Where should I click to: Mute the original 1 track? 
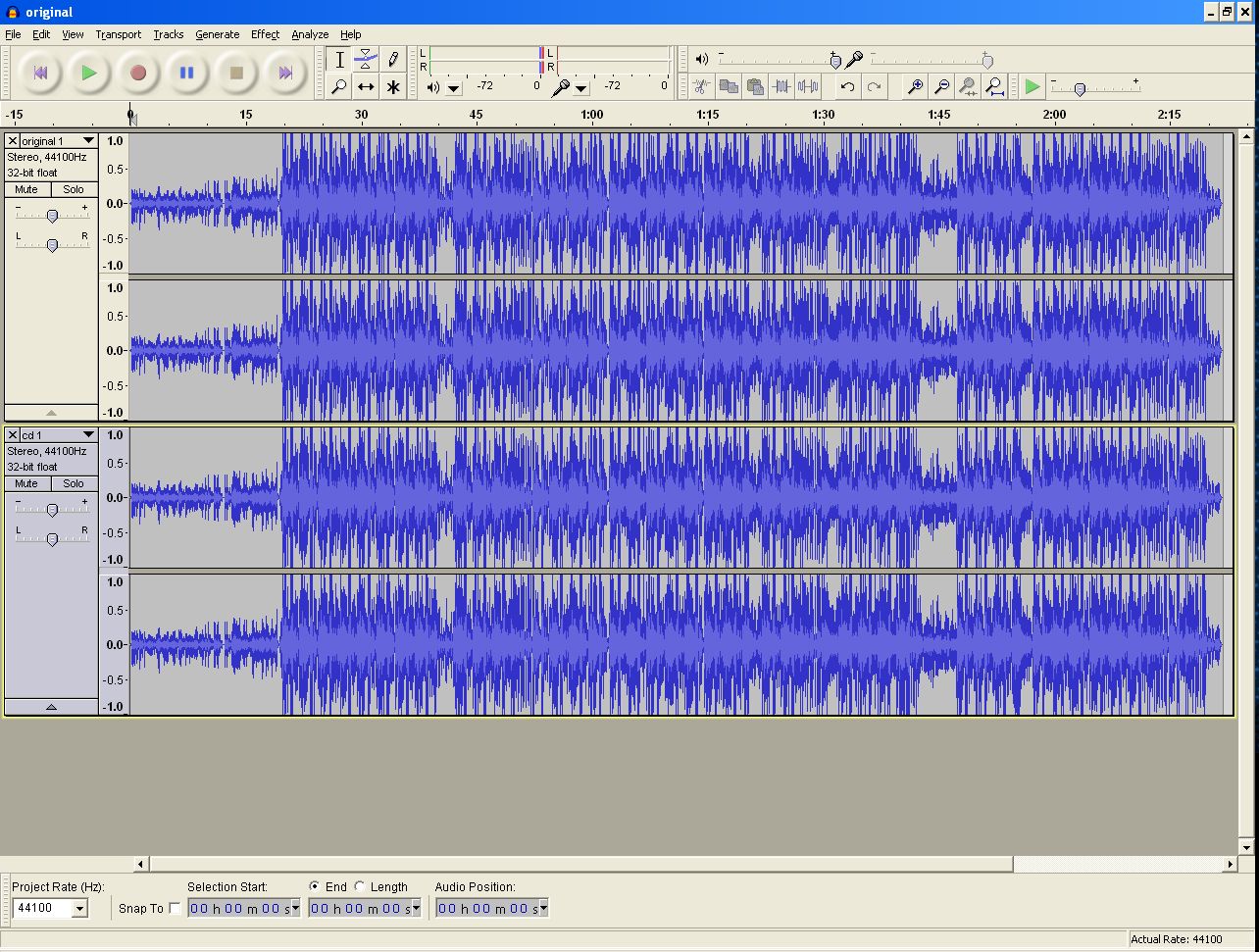(25, 189)
